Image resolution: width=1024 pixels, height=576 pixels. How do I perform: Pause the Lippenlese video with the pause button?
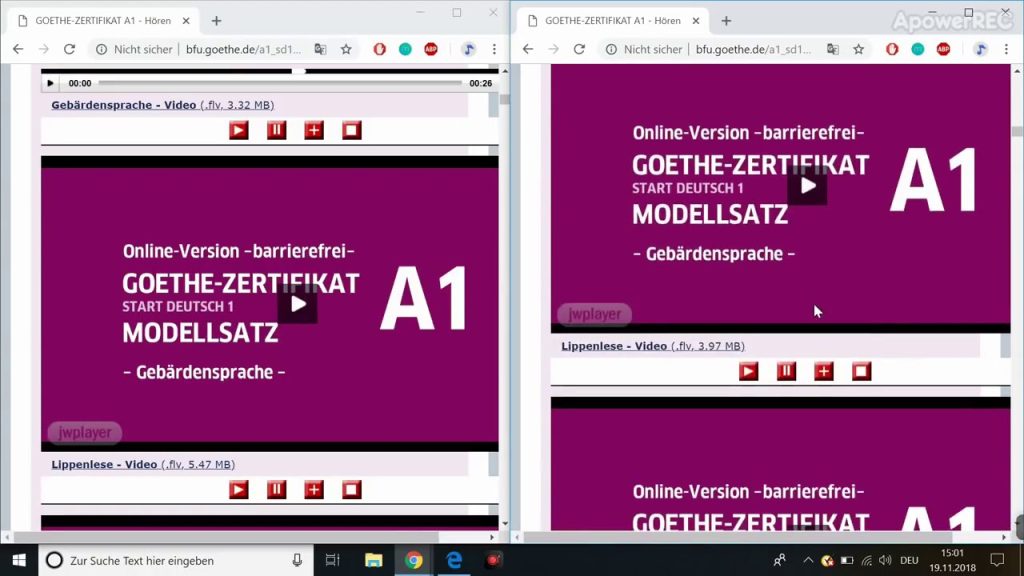(276, 489)
